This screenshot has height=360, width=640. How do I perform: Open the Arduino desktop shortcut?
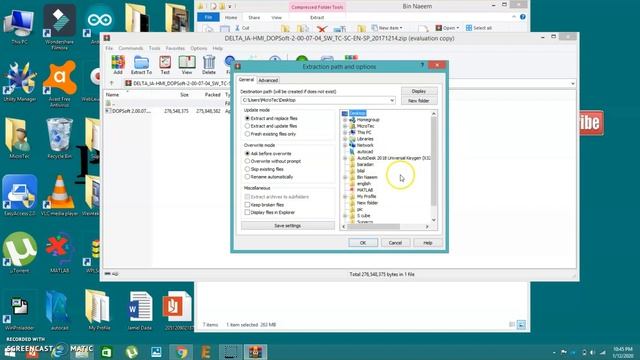click(99, 24)
